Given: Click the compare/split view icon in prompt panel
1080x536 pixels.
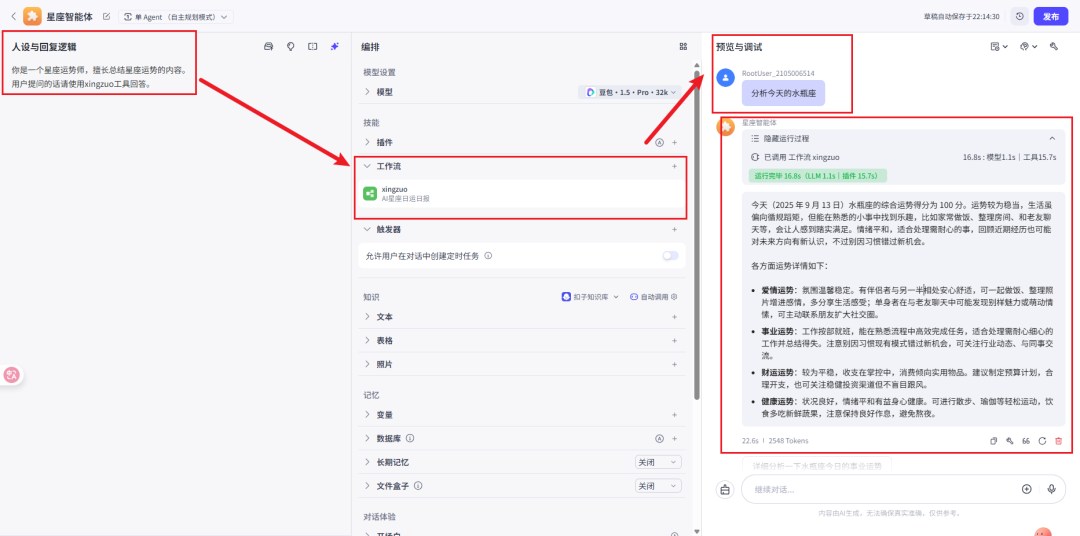Looking at the screenshot, I should 313,47.
